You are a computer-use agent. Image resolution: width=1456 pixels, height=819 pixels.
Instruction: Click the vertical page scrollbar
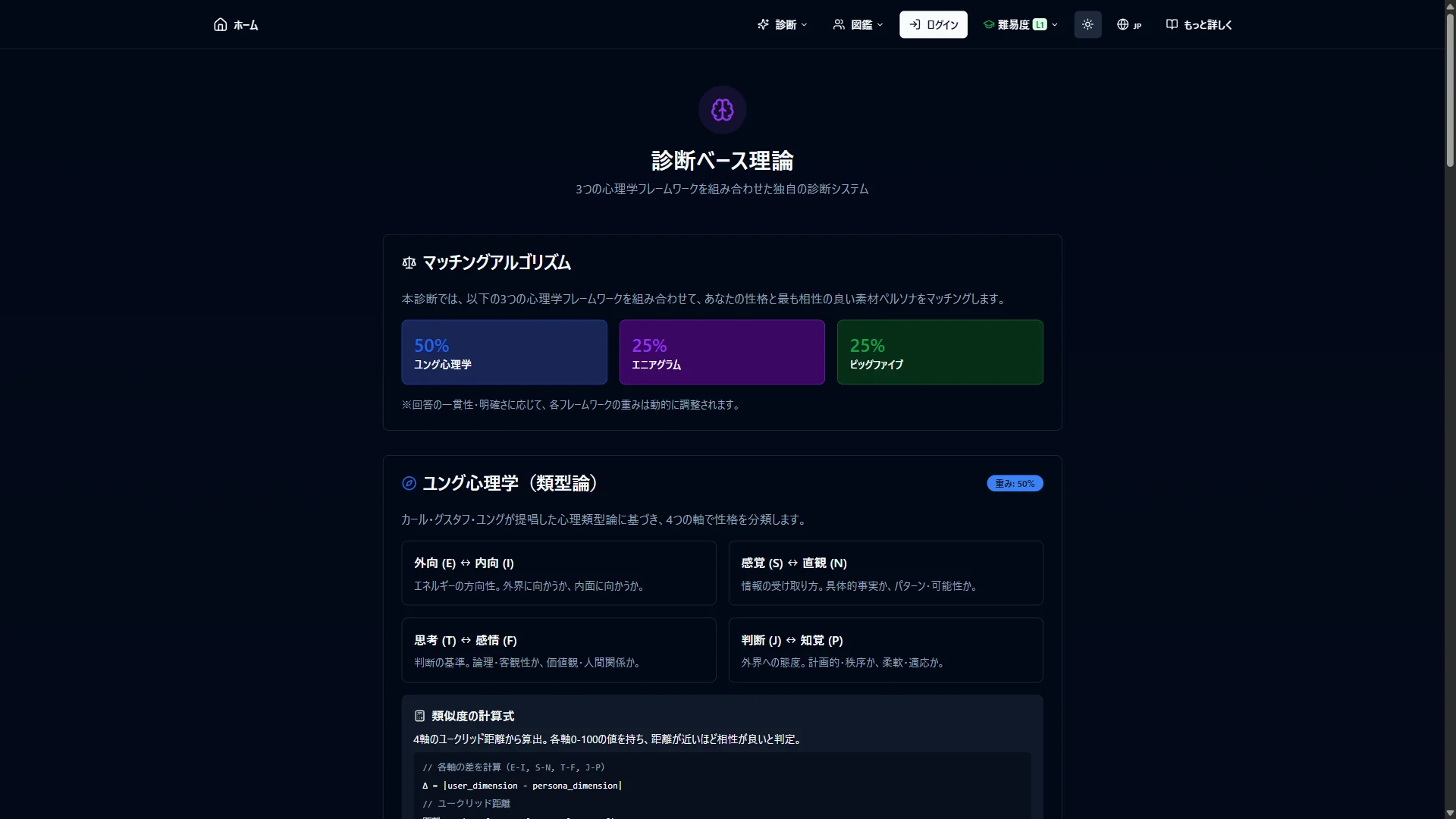(1450, 409)
